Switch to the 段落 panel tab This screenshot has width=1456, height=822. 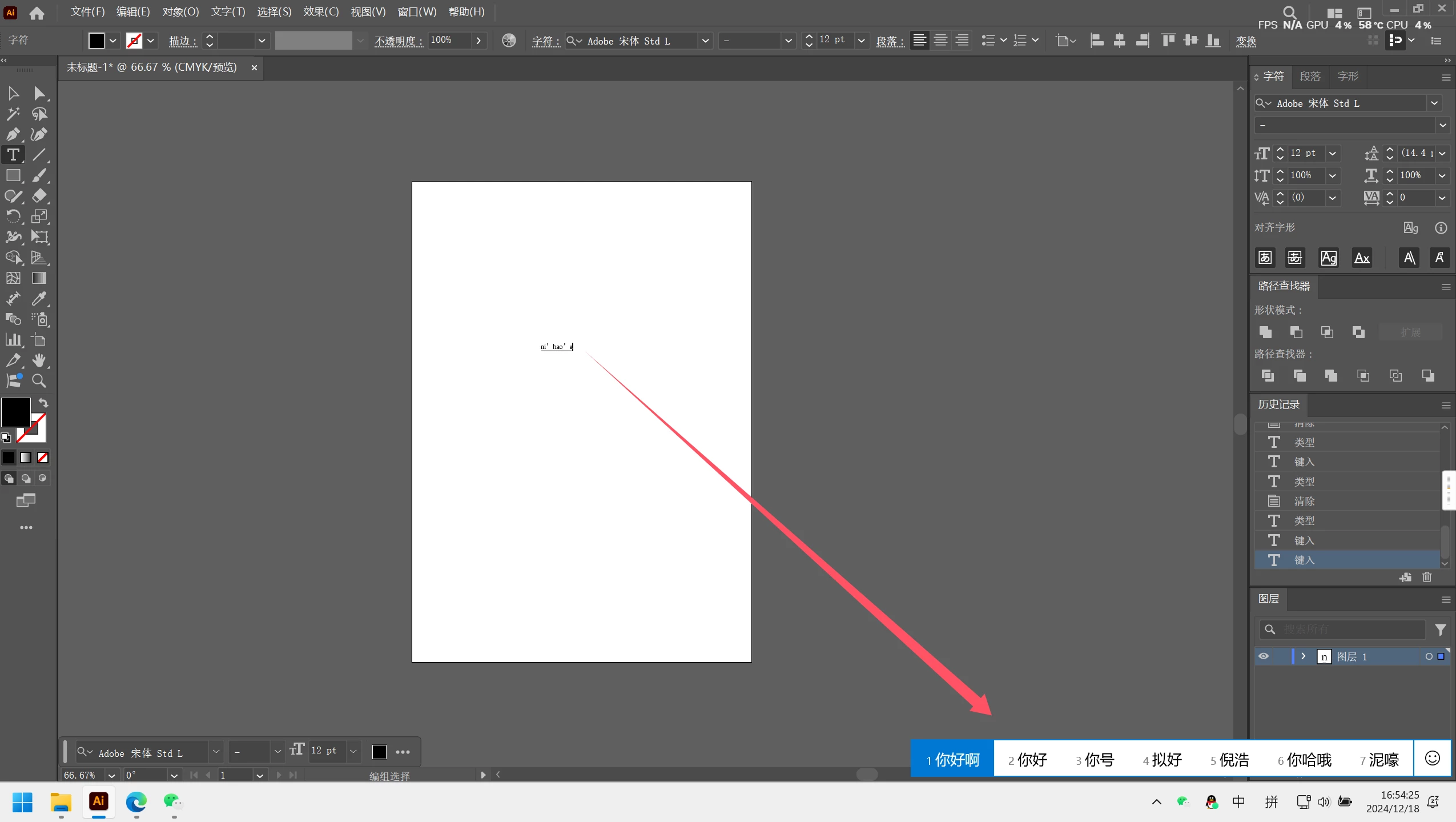coord(1310,77)
